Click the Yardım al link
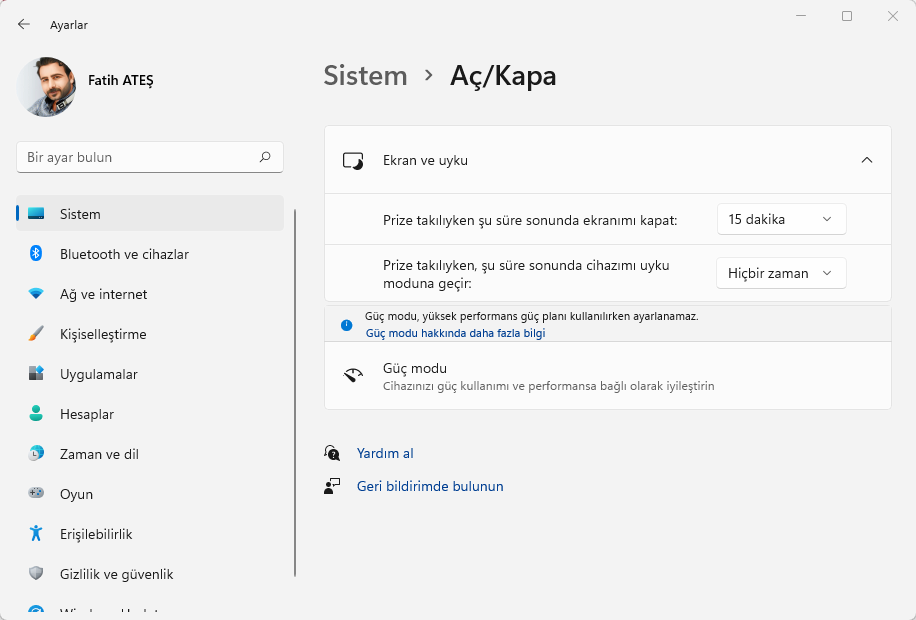The height and width of the screenshot is (620, 916). (385, 453)
